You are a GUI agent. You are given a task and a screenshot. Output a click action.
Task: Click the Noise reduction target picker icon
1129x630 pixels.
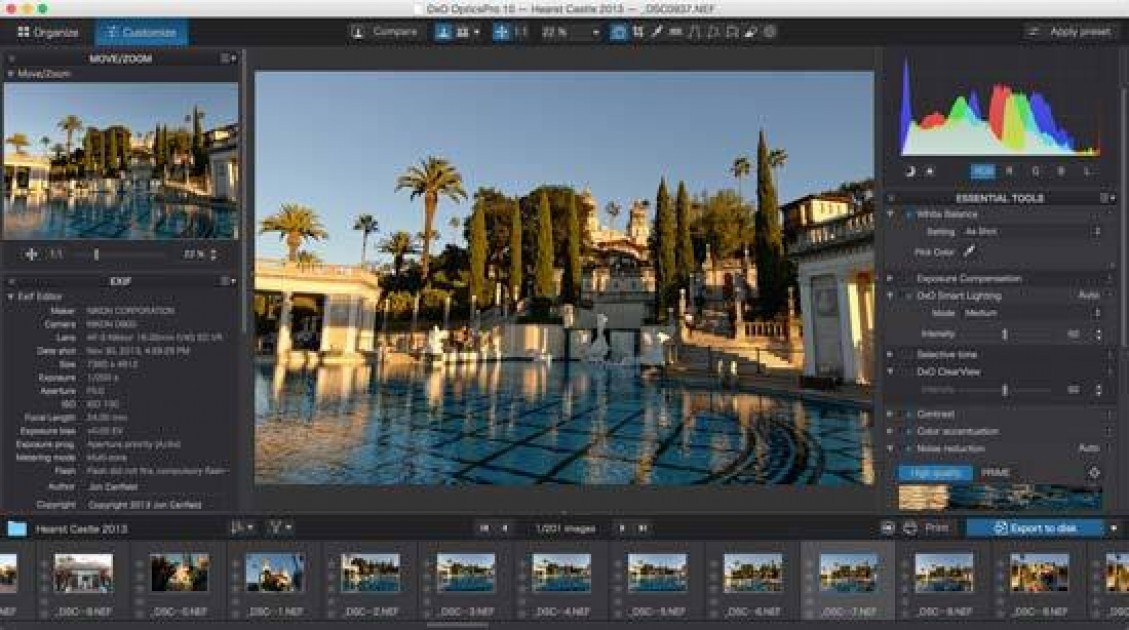click(1093, 473)
